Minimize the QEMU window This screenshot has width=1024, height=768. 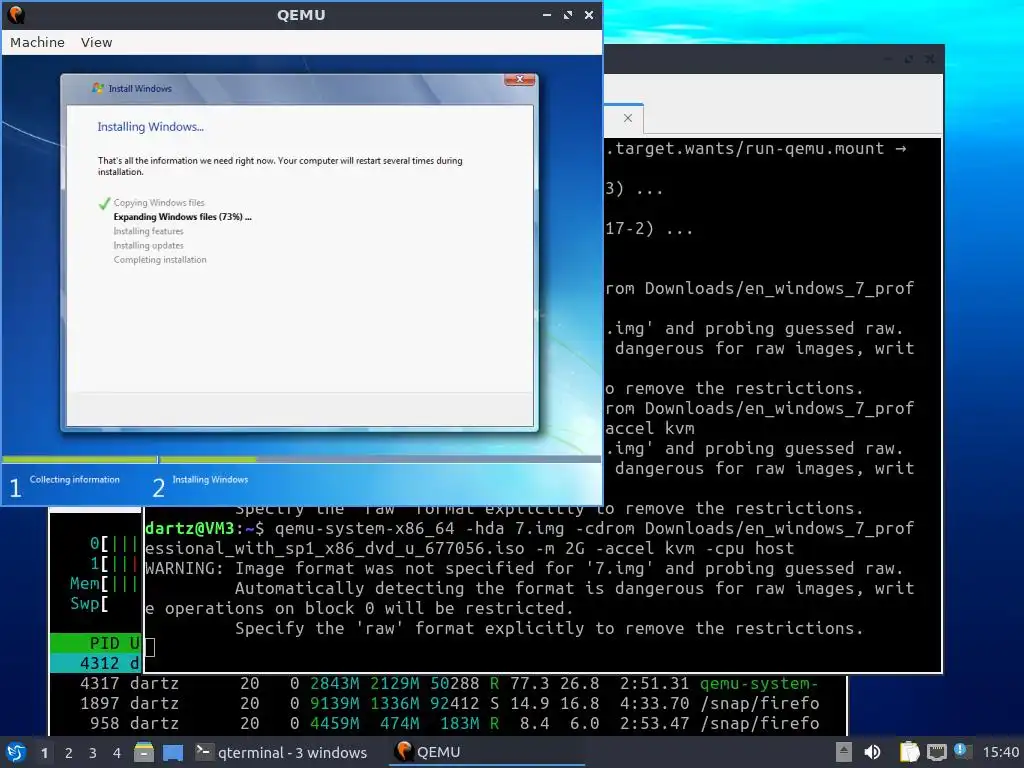tap(547, 14)
